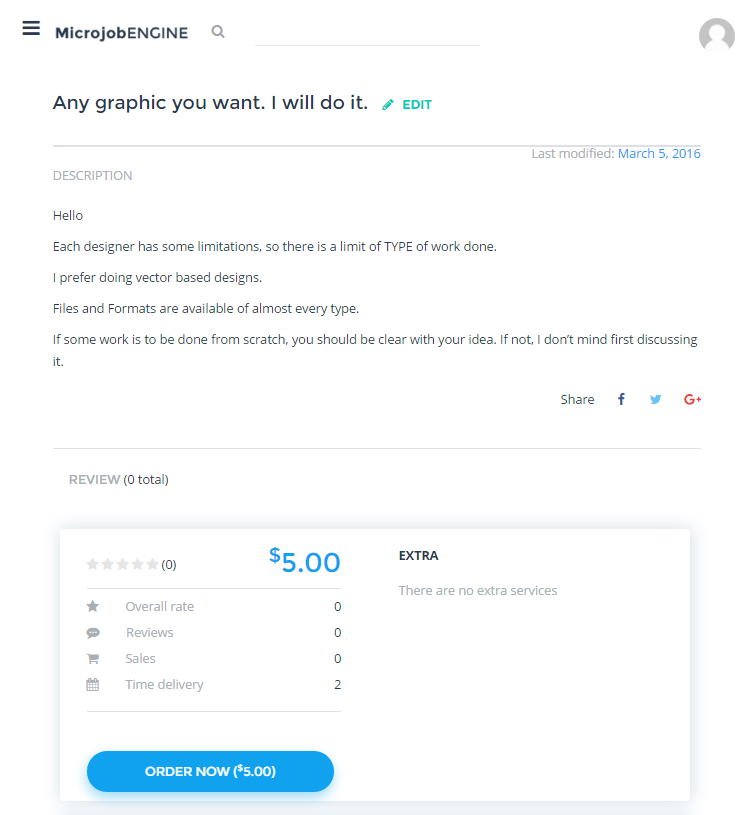This screenshot has height=815, width=750.
Task: Click the search magnifier icon
Action: (218, 32)
